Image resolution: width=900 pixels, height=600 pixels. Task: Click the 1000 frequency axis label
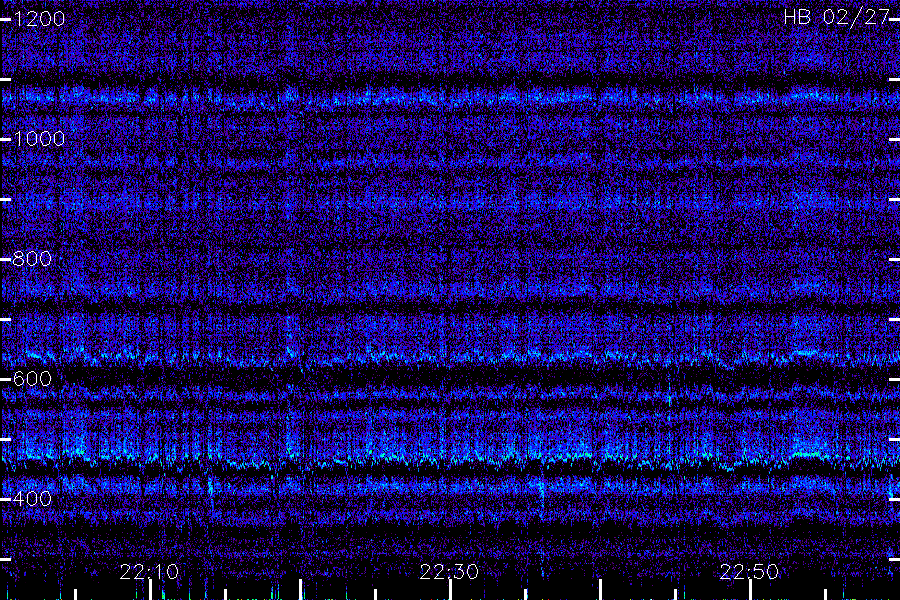tap(39, 139)
